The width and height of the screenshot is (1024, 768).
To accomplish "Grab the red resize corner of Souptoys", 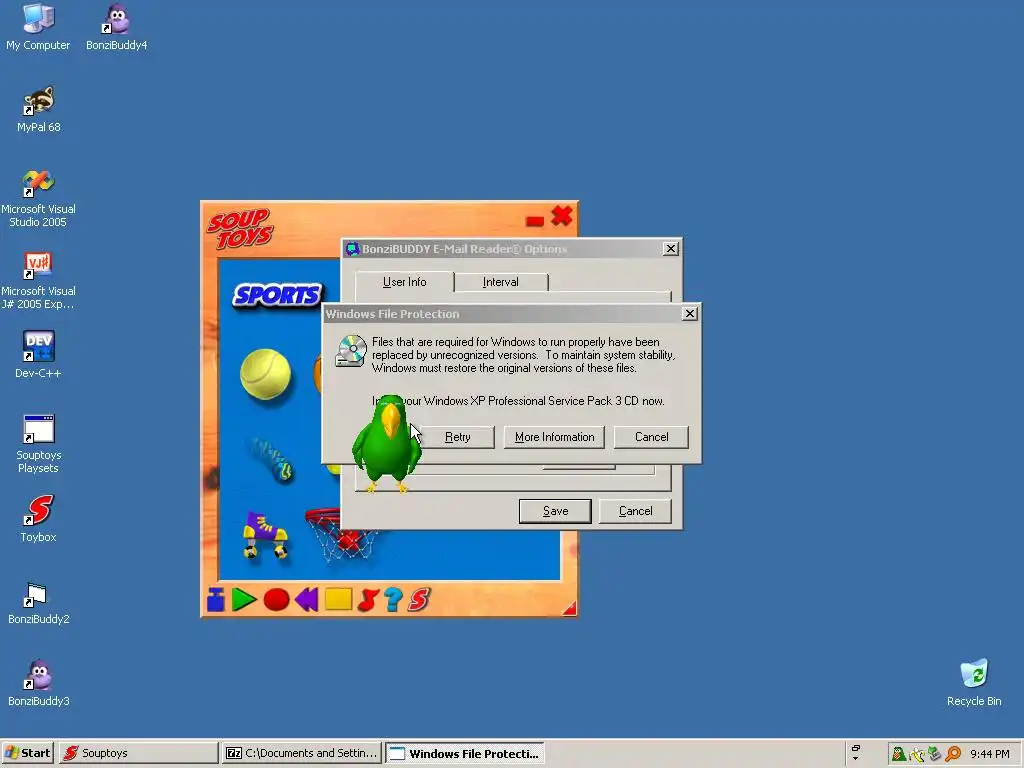I will [x=570, y=609].
